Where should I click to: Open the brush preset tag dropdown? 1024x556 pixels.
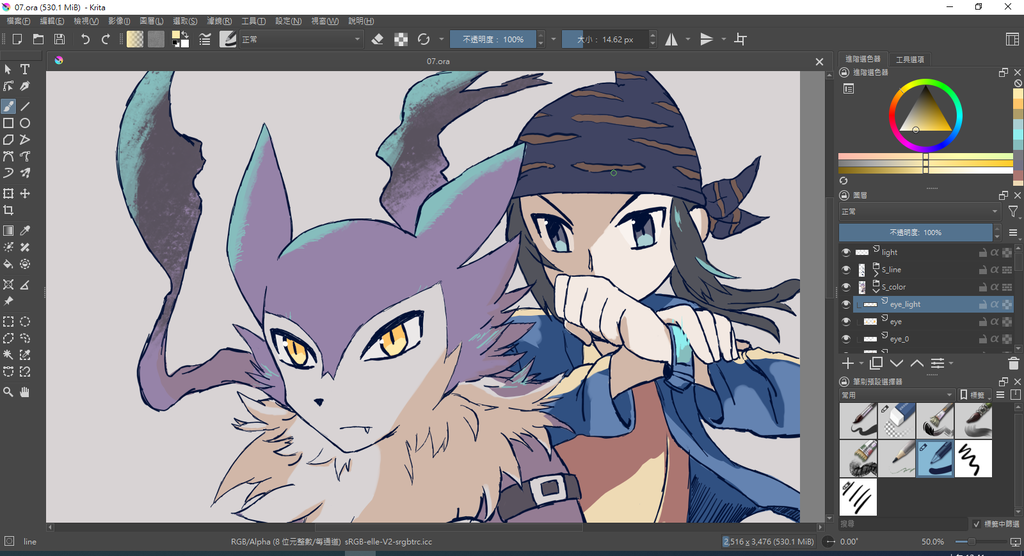pyautogui.click(x=897, y=395)
